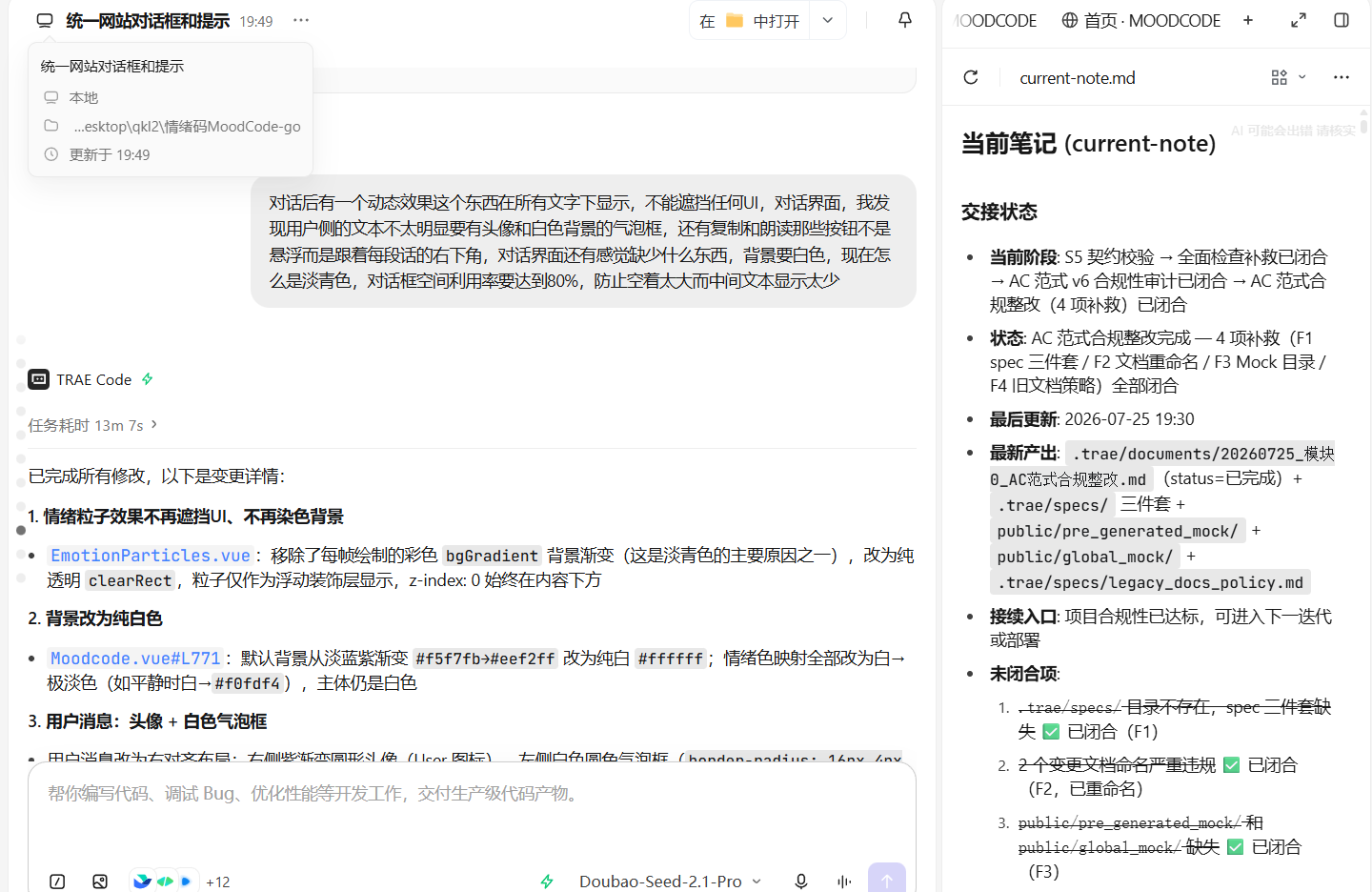Click the green lightning icon beside TRAE Code

coord(148,379)
